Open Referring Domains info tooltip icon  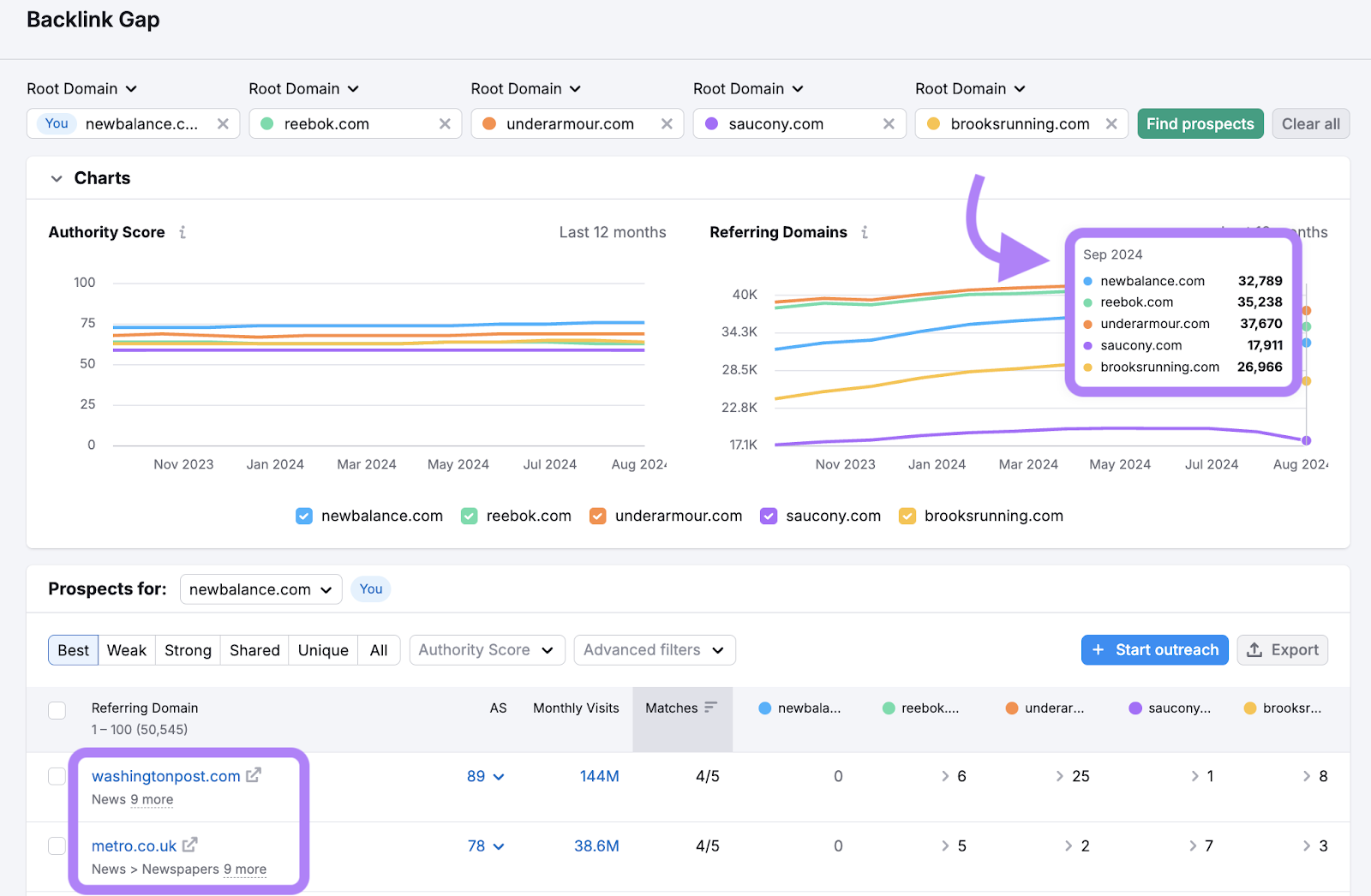[865, 232]
